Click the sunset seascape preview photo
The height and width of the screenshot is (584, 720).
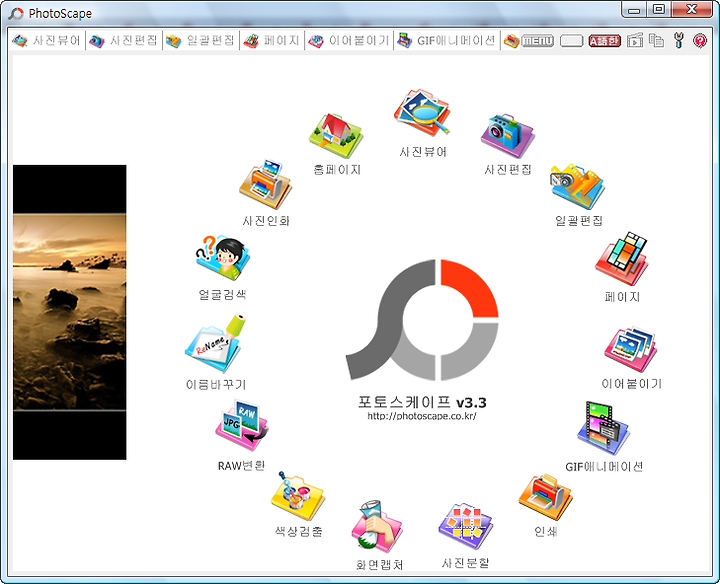coord(69,312)
